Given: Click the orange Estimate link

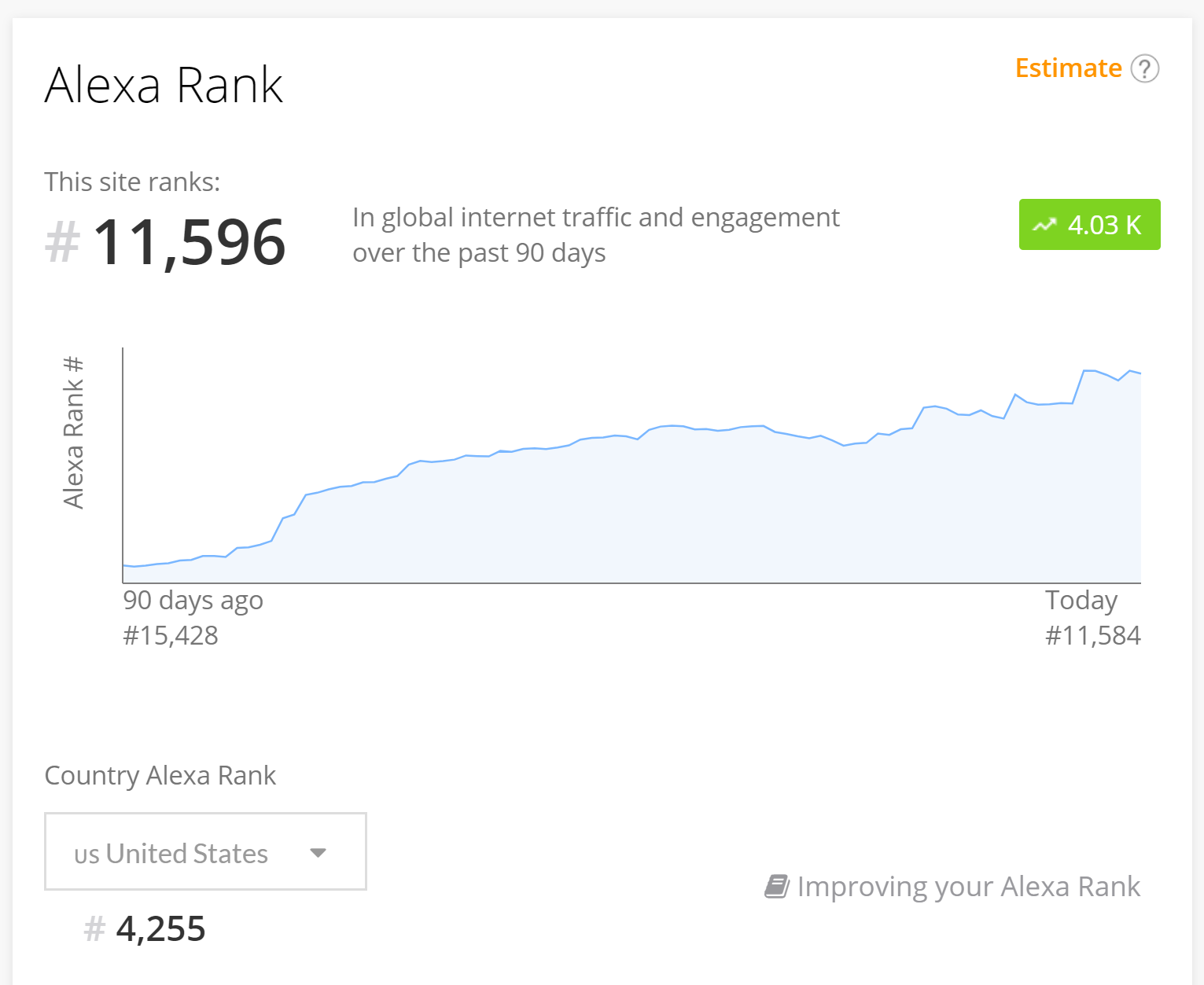Looking at the screenshot, I should tap(1068, 68).
